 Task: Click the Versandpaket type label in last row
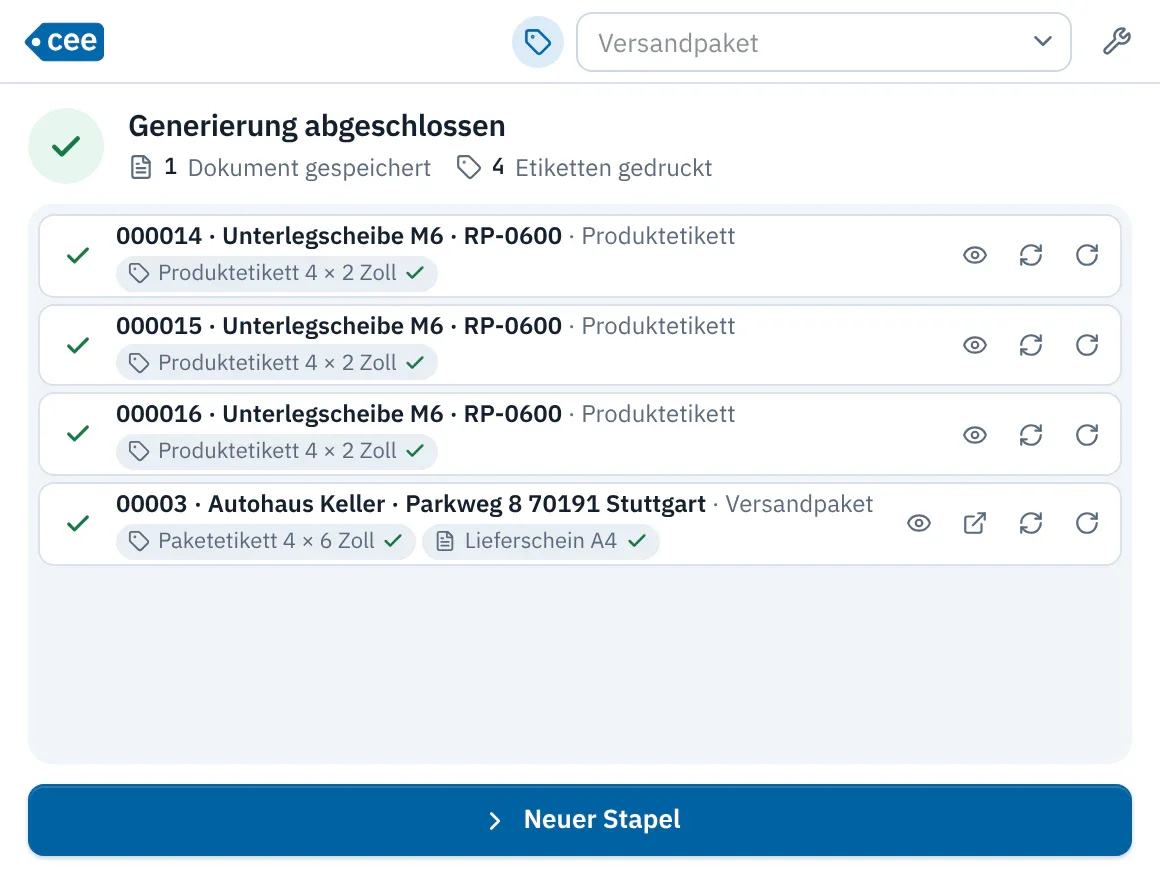click(x=799, y=504)
